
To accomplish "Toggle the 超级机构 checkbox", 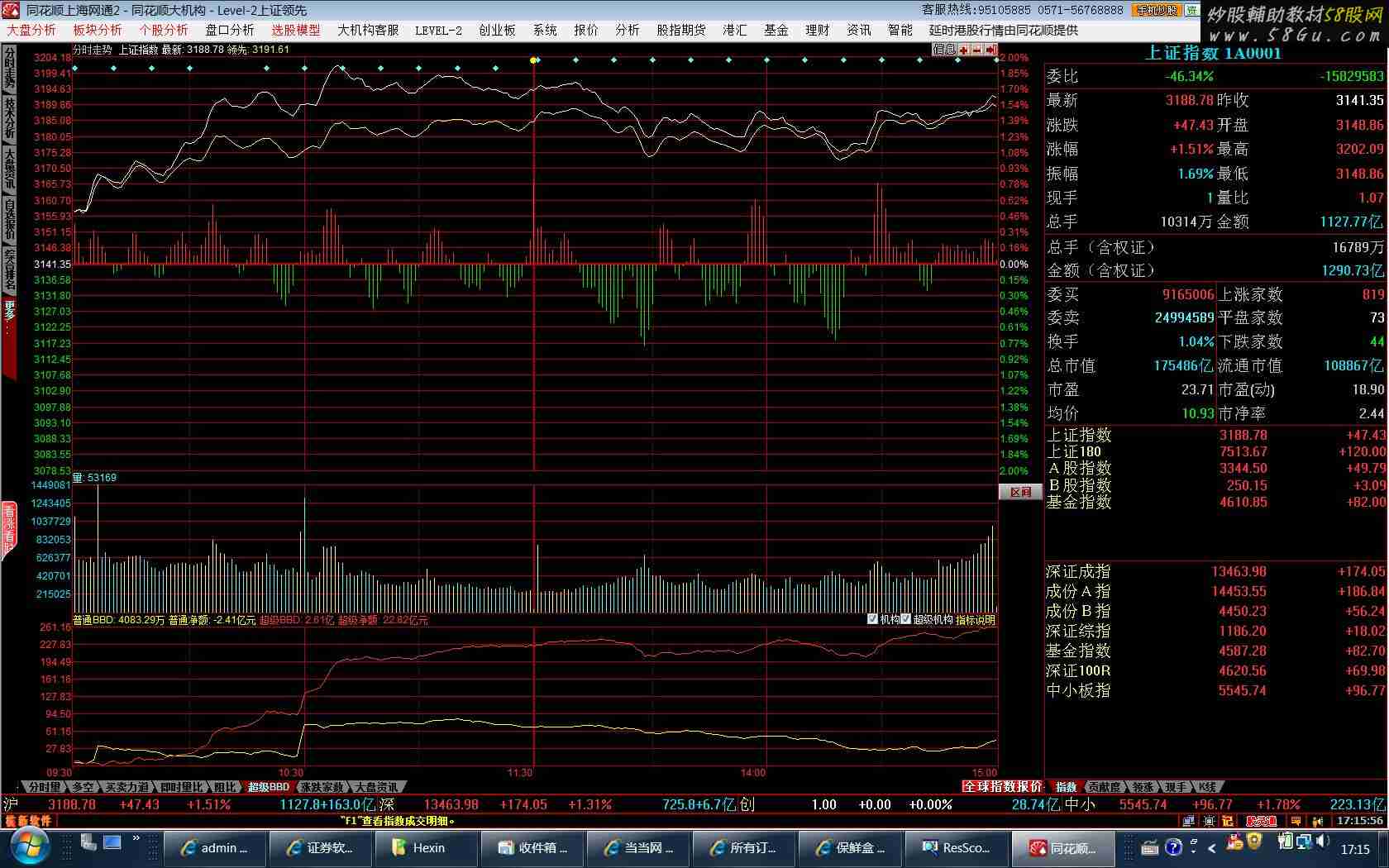I will [905, 619].
